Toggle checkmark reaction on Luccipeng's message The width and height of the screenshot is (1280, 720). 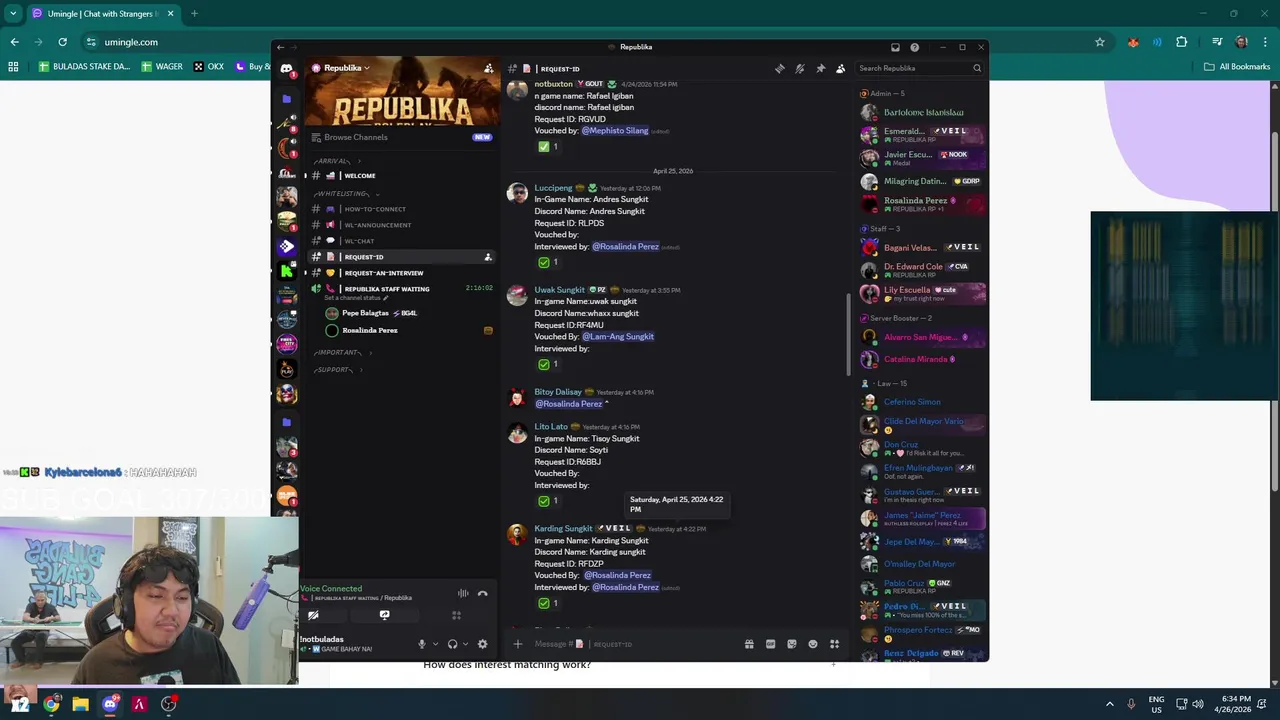pos(549,262)
